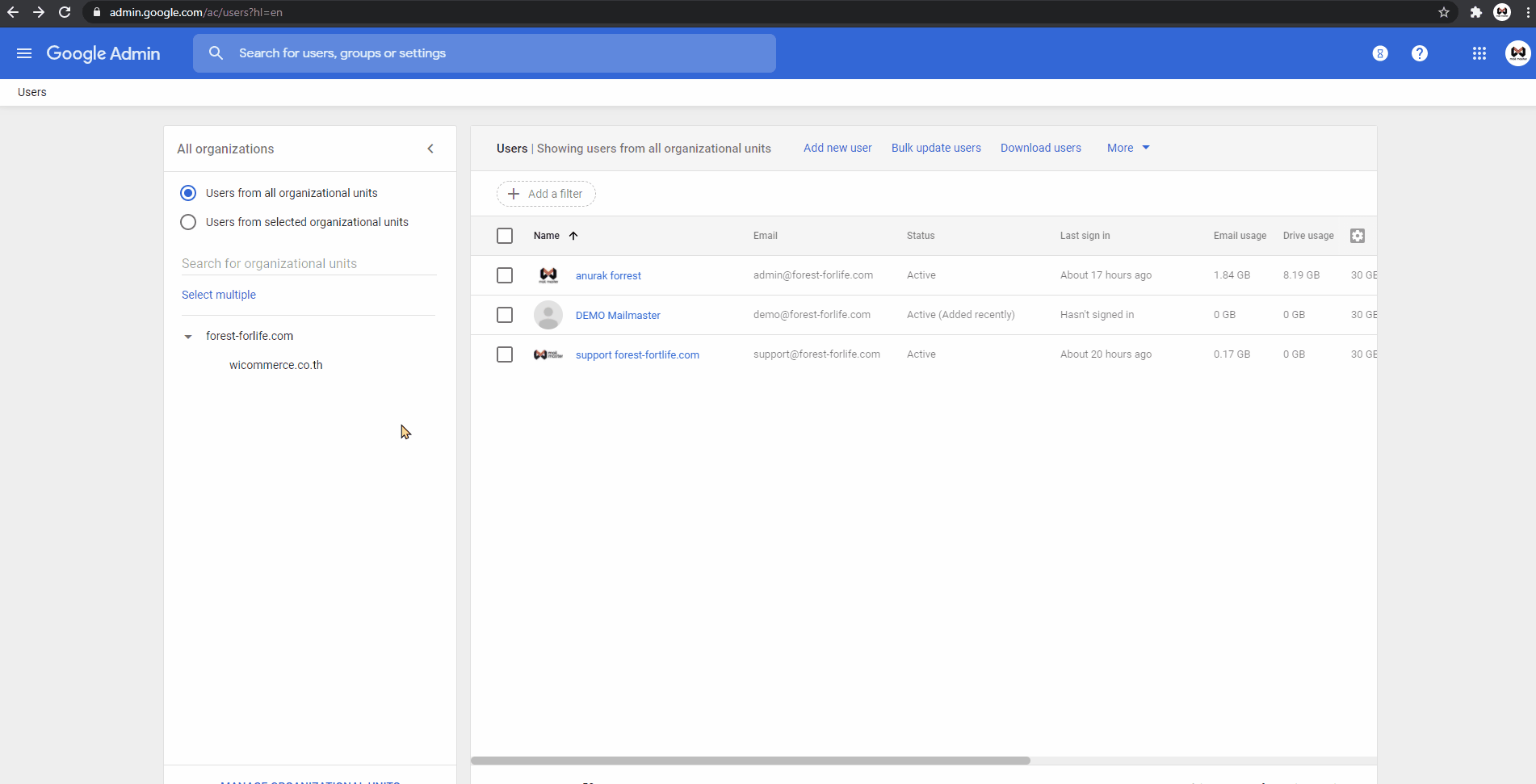Click the Drive usage column header

point(1308,236)
